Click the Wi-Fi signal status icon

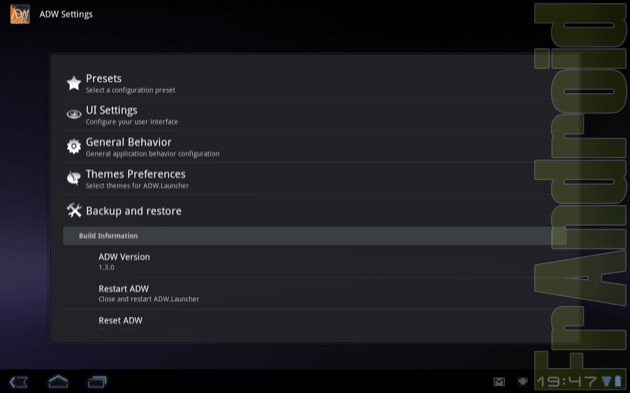[607, 382]
